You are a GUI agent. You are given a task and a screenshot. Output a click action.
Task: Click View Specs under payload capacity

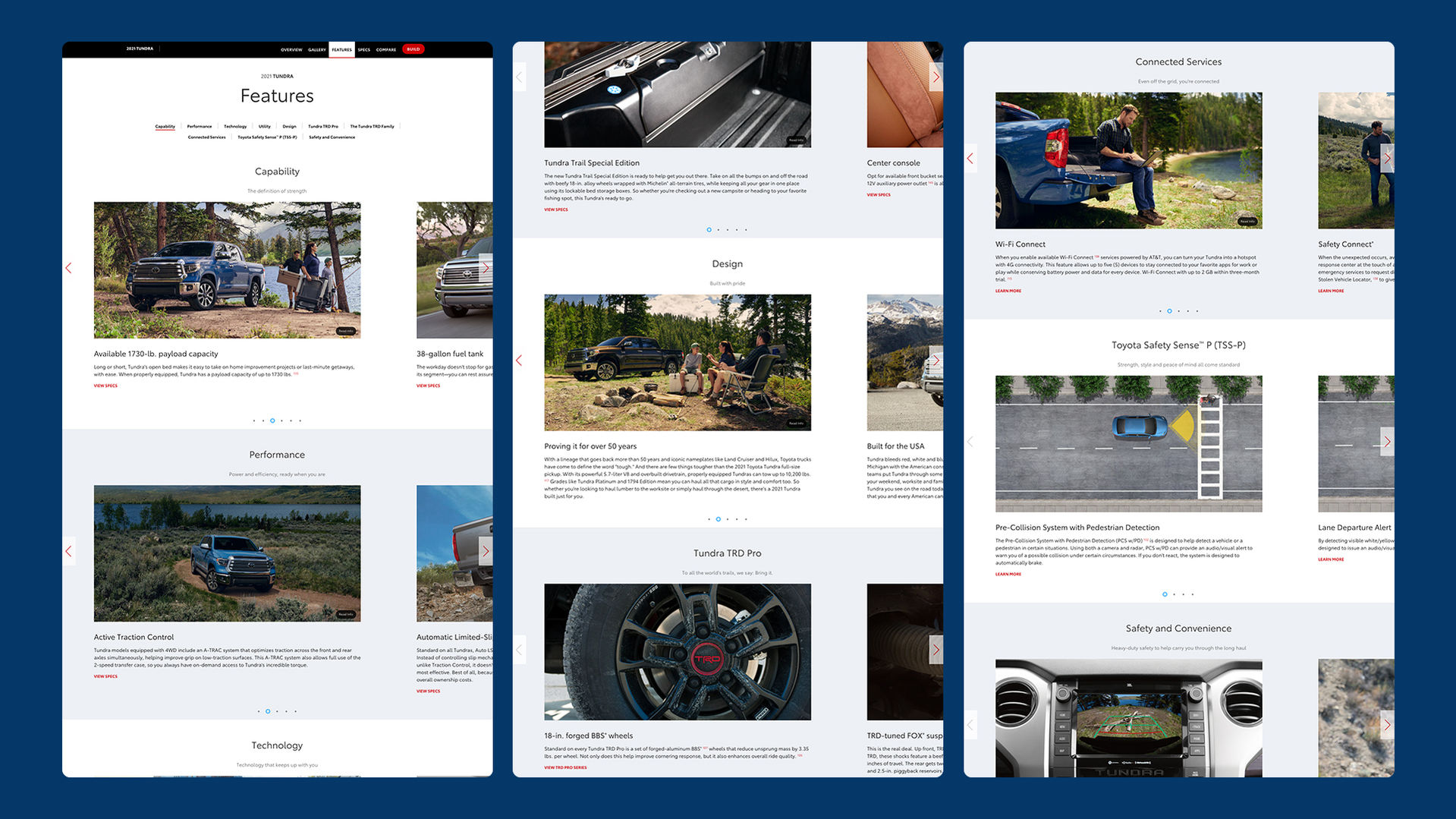coord(105,386)
